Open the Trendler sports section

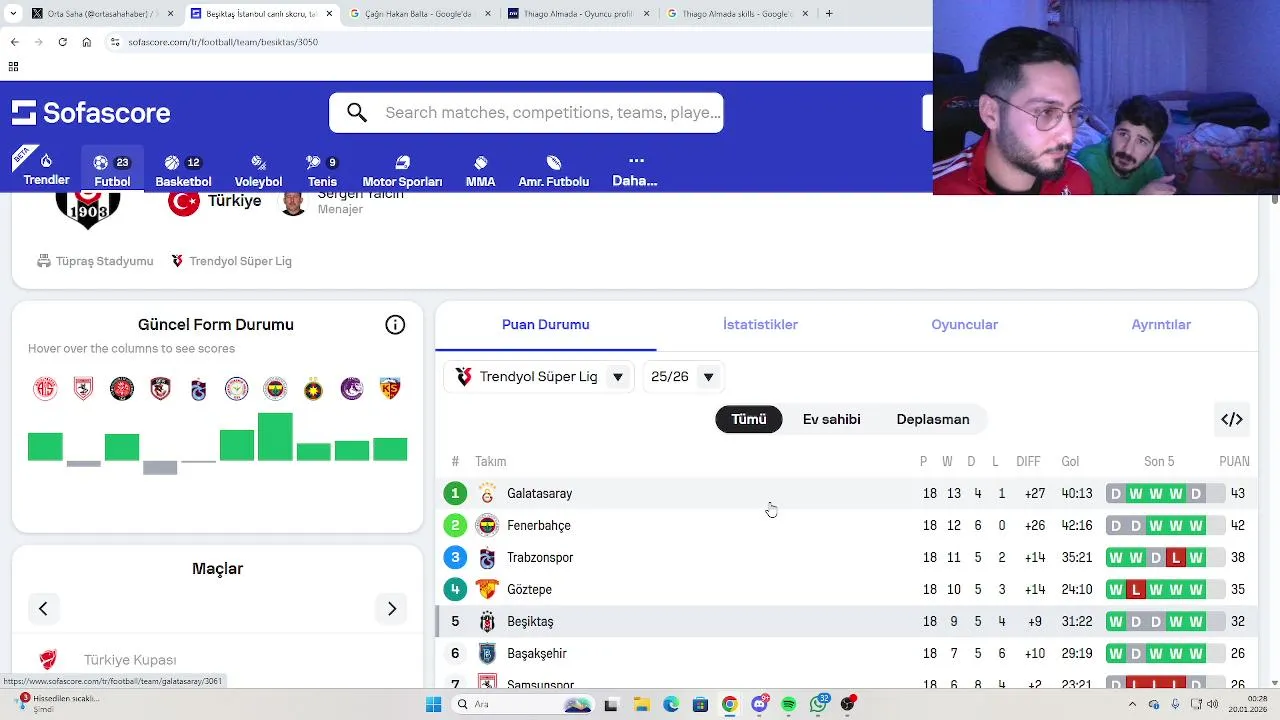pyautogui.click(x=46, y=169)
